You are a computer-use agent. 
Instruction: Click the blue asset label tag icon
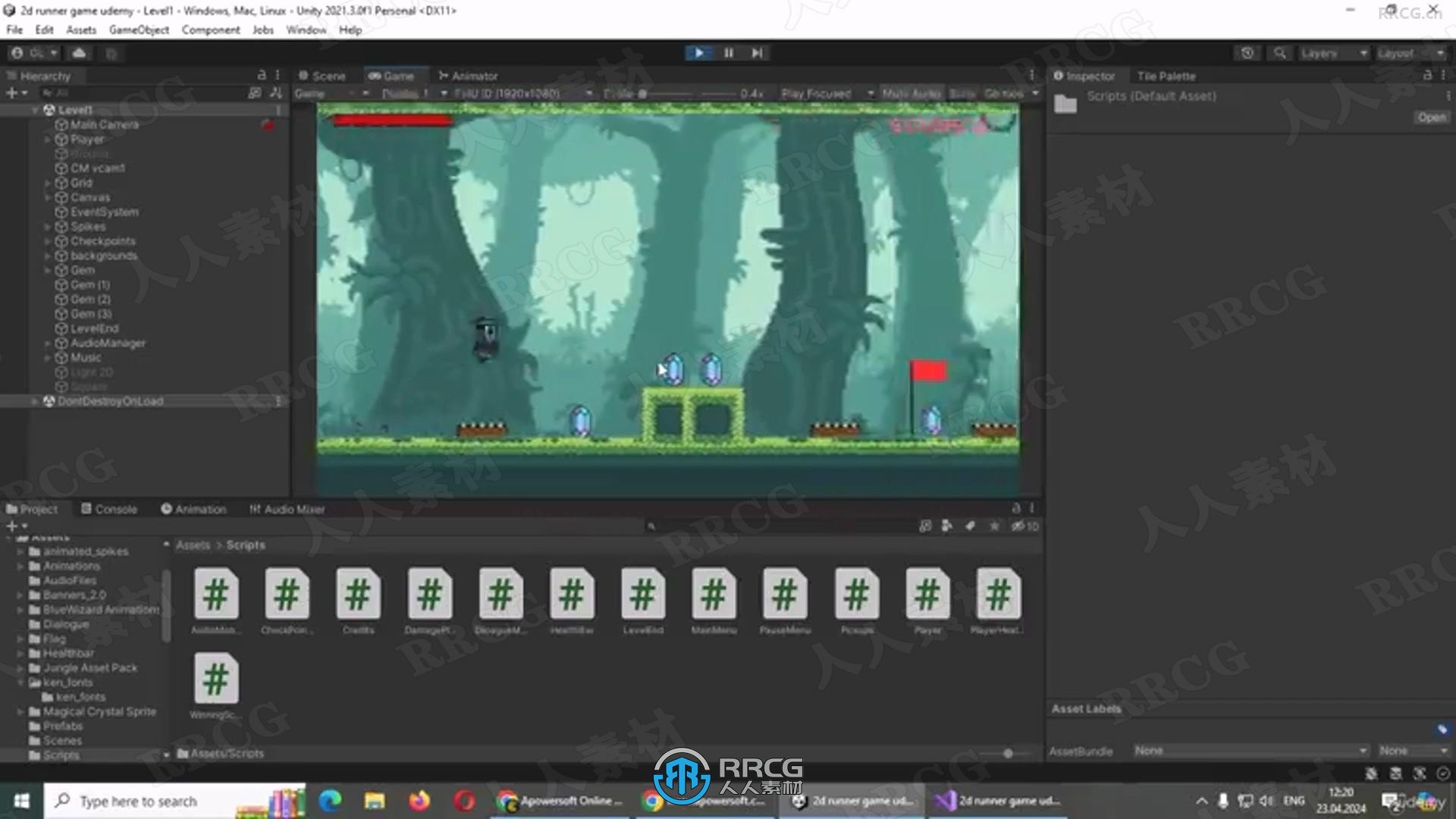[x=1442, y=730]
